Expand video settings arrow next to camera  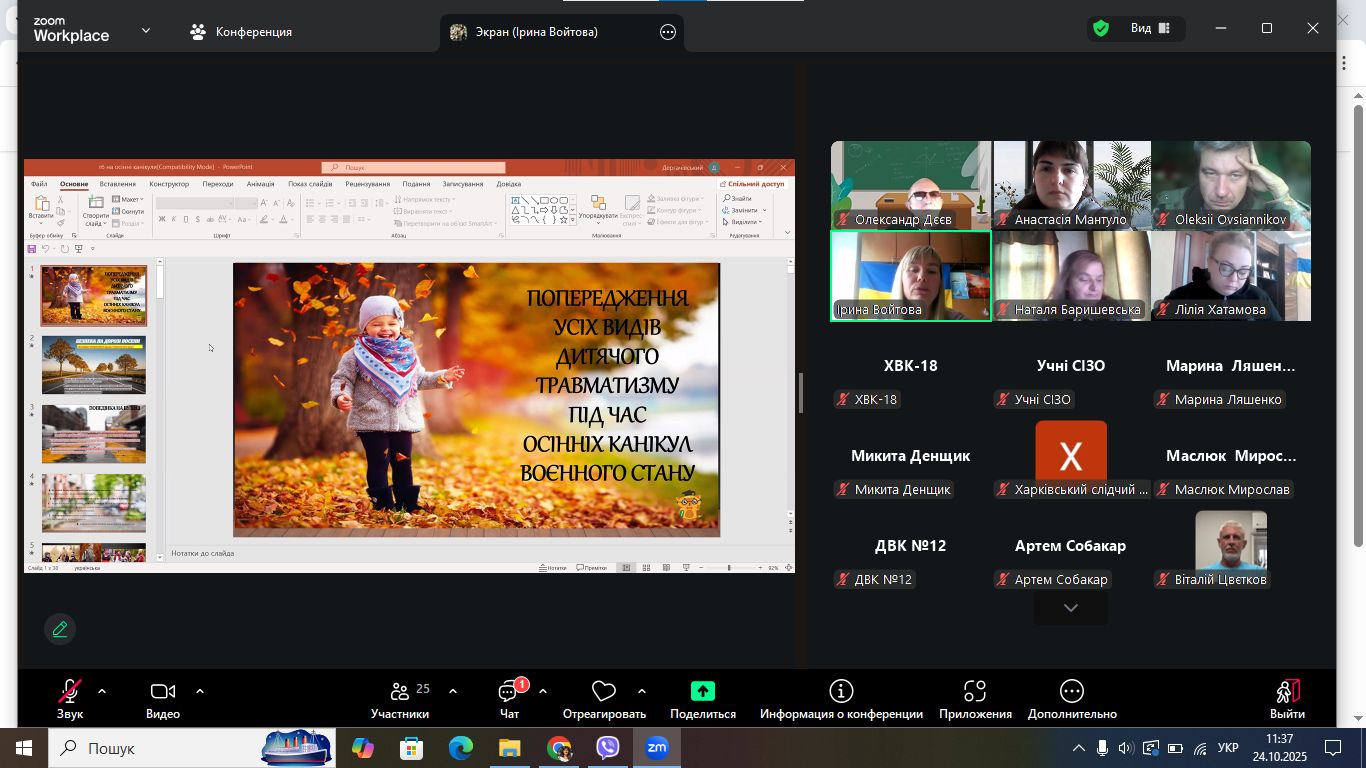[x=200, y=691]
